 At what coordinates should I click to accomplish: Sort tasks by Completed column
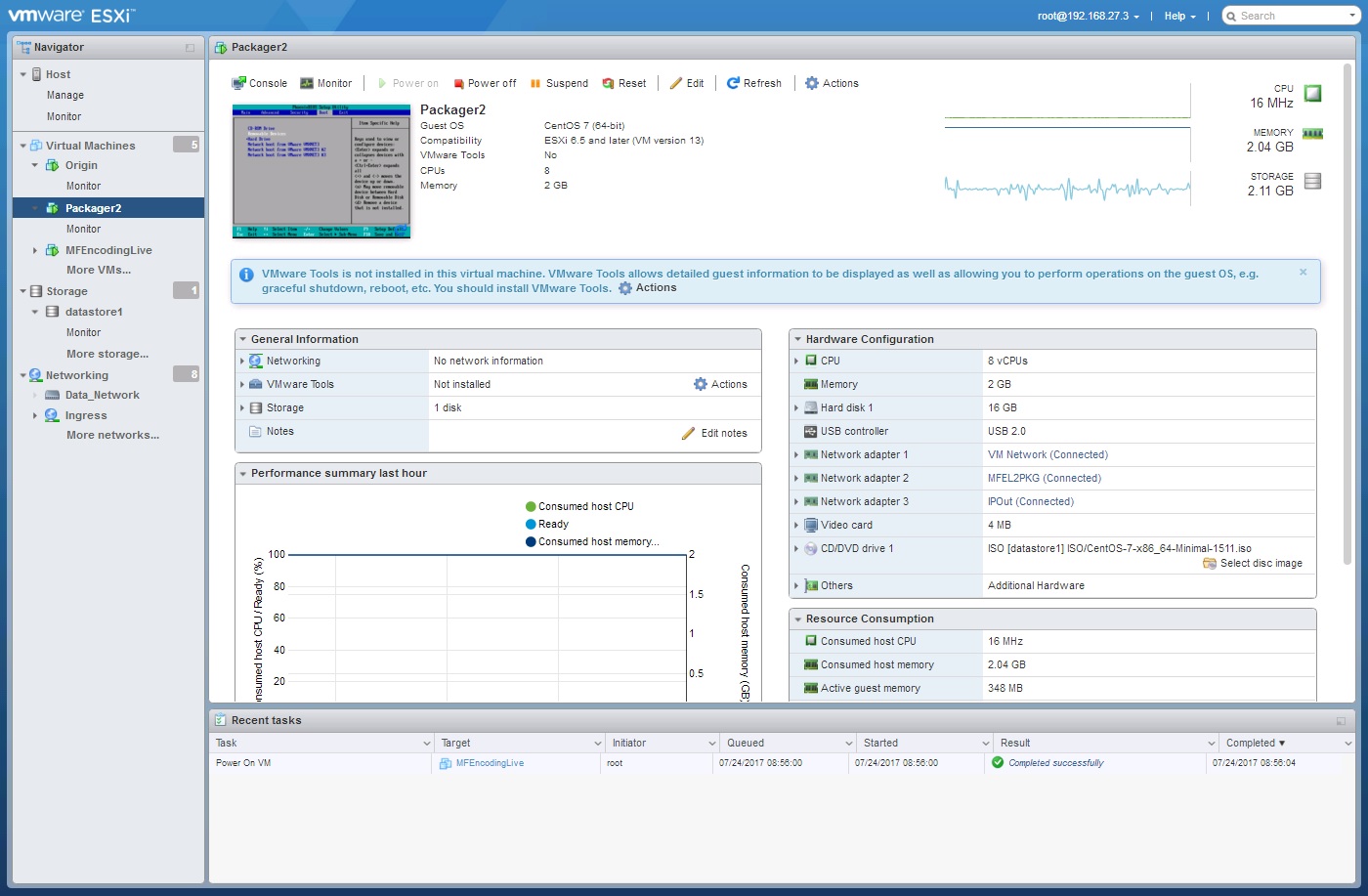pos(1256,743)
